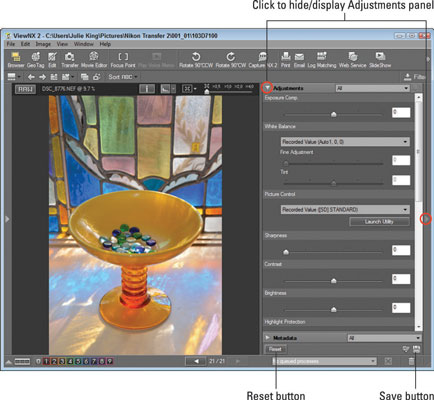
Task: Click the Brightness slider handle
Action: (x=333, y=310)
